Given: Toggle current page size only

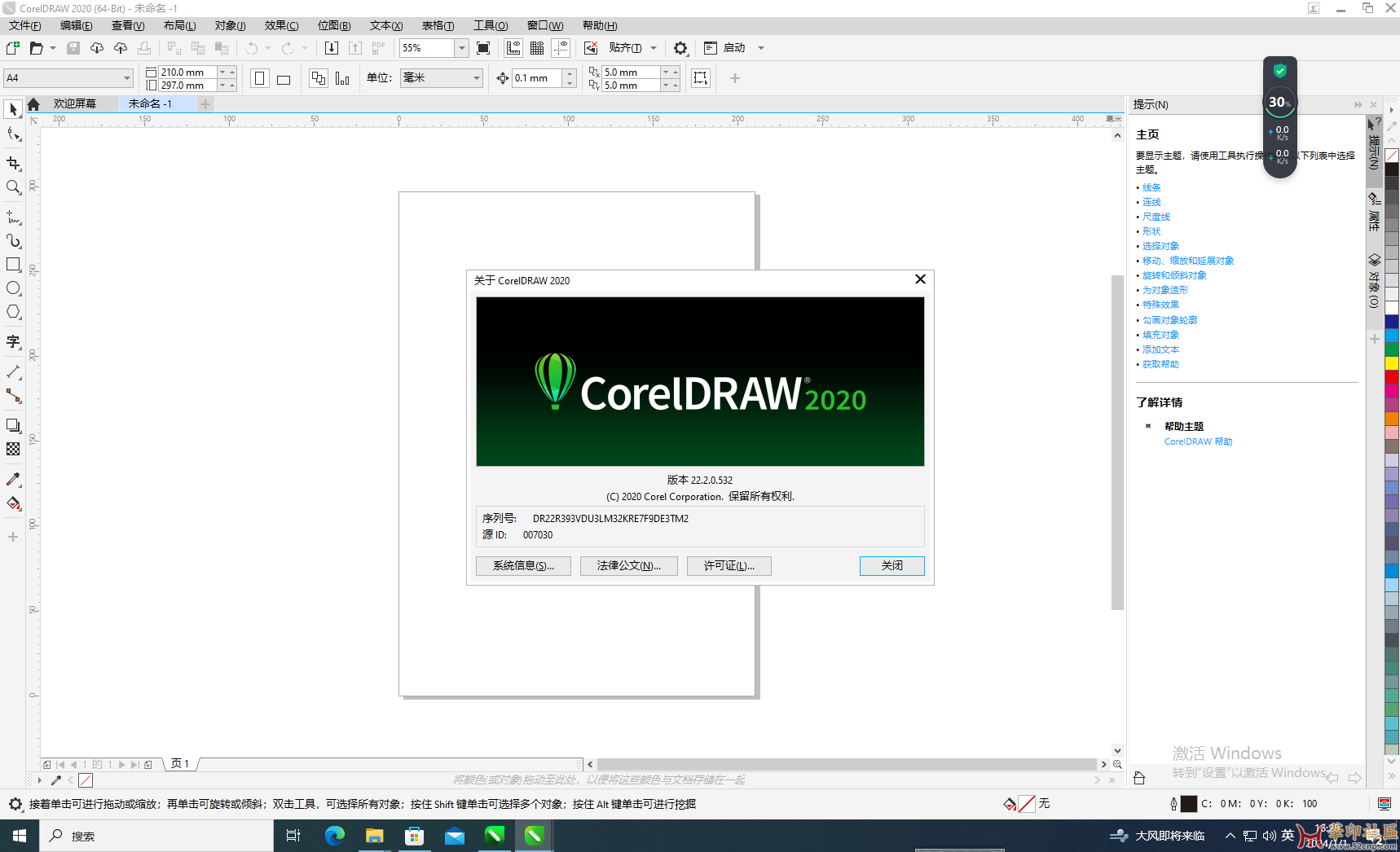Looking at the screenshot, I should pos(342,78).
